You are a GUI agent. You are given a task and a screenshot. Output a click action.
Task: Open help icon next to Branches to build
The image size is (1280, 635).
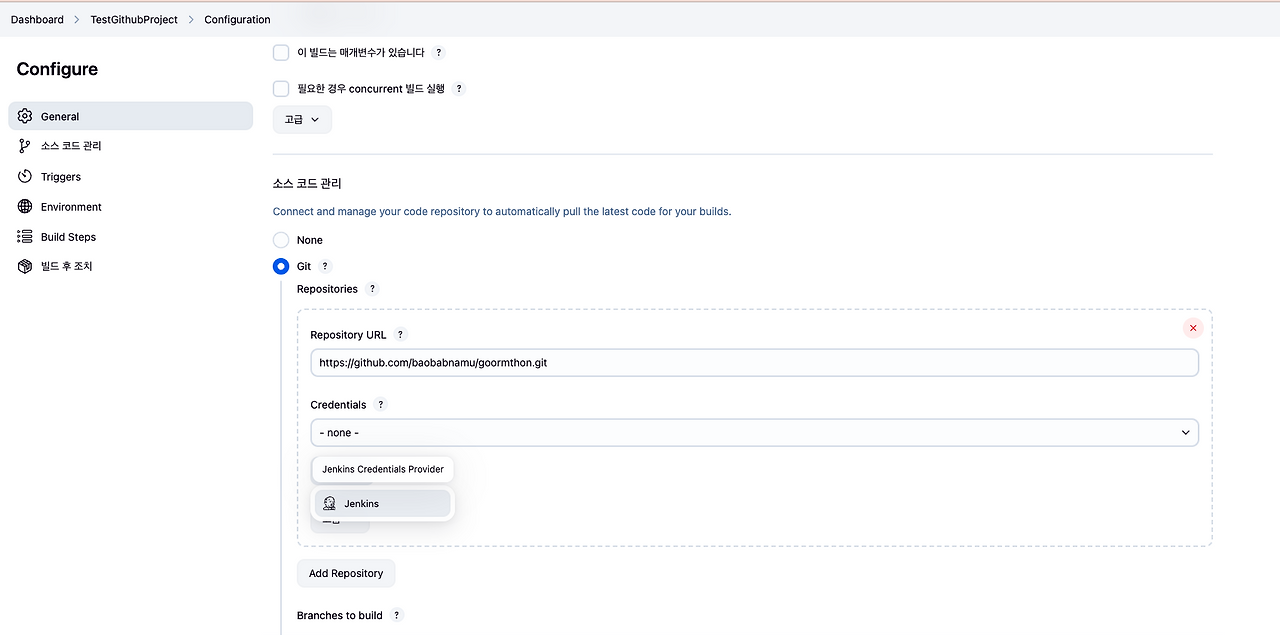point(396,615)
